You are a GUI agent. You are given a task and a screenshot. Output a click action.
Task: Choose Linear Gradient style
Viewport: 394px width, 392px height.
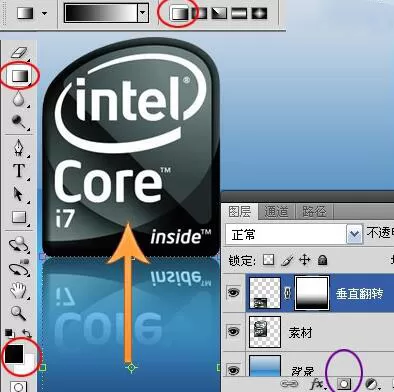point(180,13)
